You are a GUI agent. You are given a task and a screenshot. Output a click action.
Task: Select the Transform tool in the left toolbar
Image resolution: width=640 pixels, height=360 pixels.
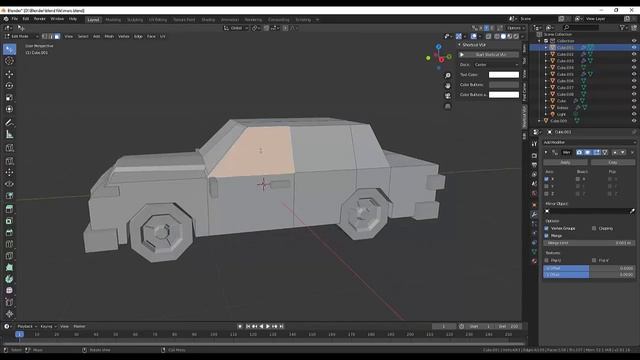click(9, 109)
